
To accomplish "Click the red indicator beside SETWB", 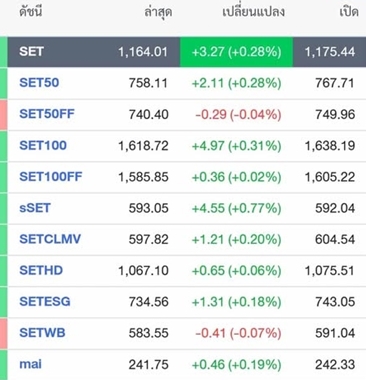I will point(3,333).
